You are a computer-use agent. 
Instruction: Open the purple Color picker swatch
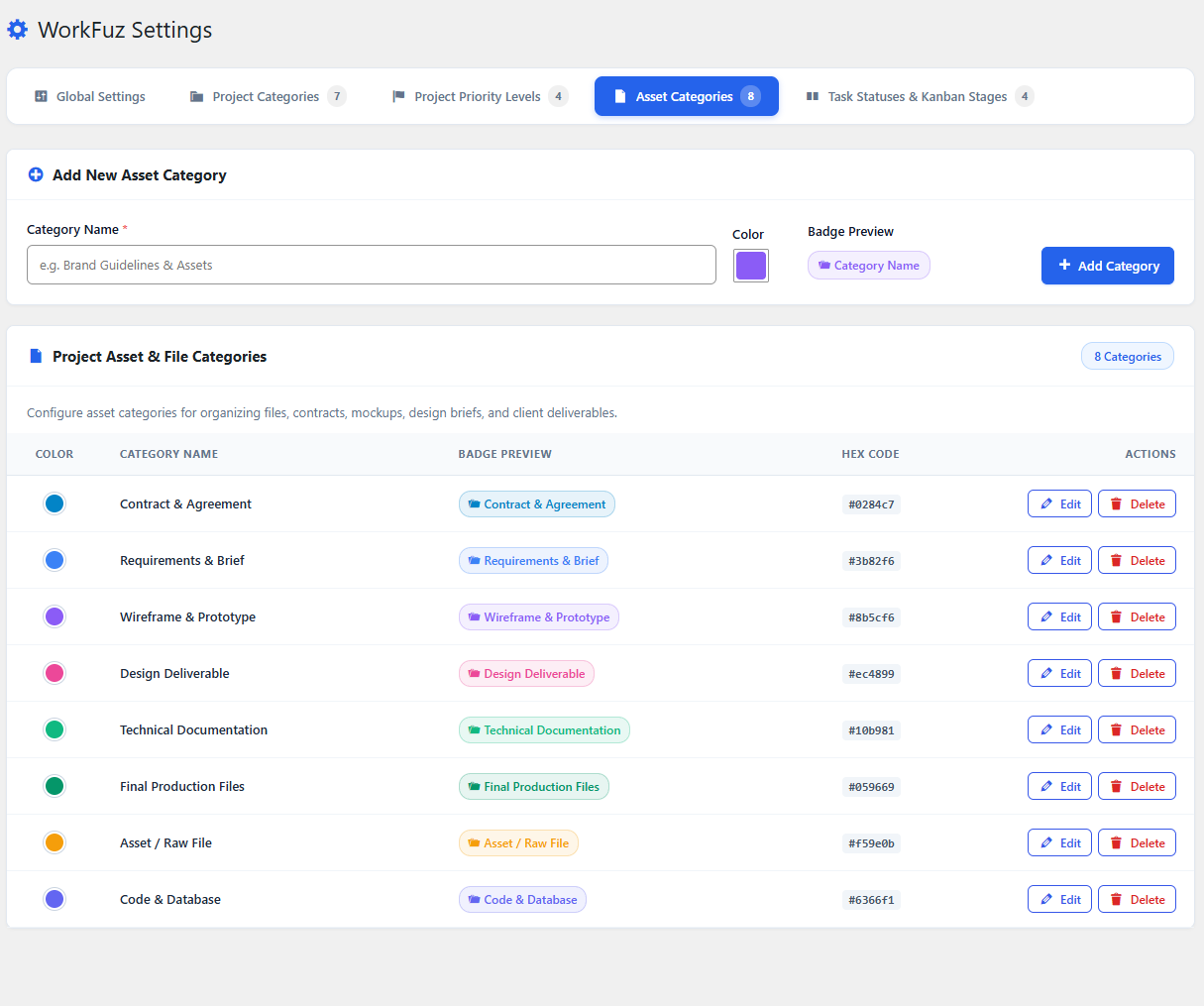pos(751,266)
